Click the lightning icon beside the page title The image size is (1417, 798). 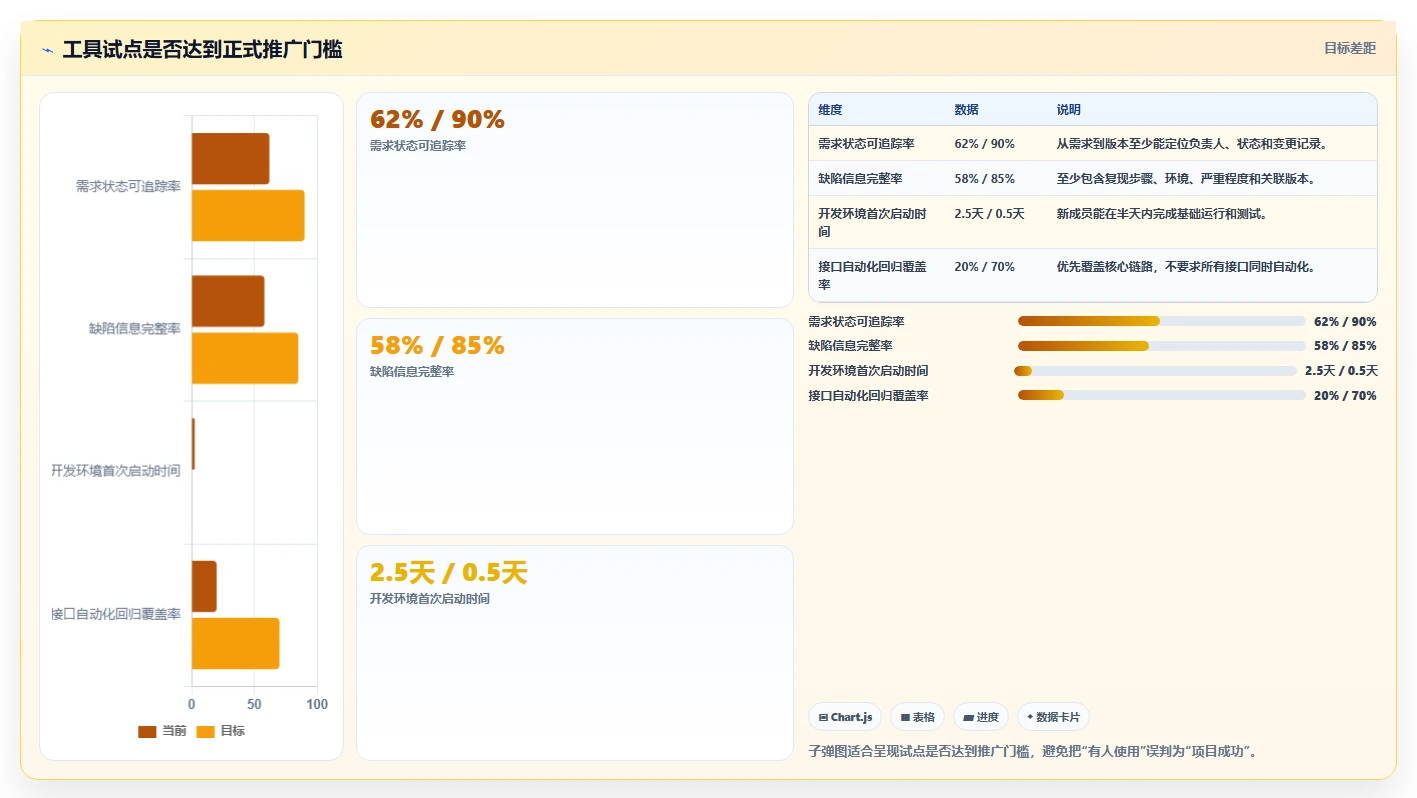click(x=47, y=50)
